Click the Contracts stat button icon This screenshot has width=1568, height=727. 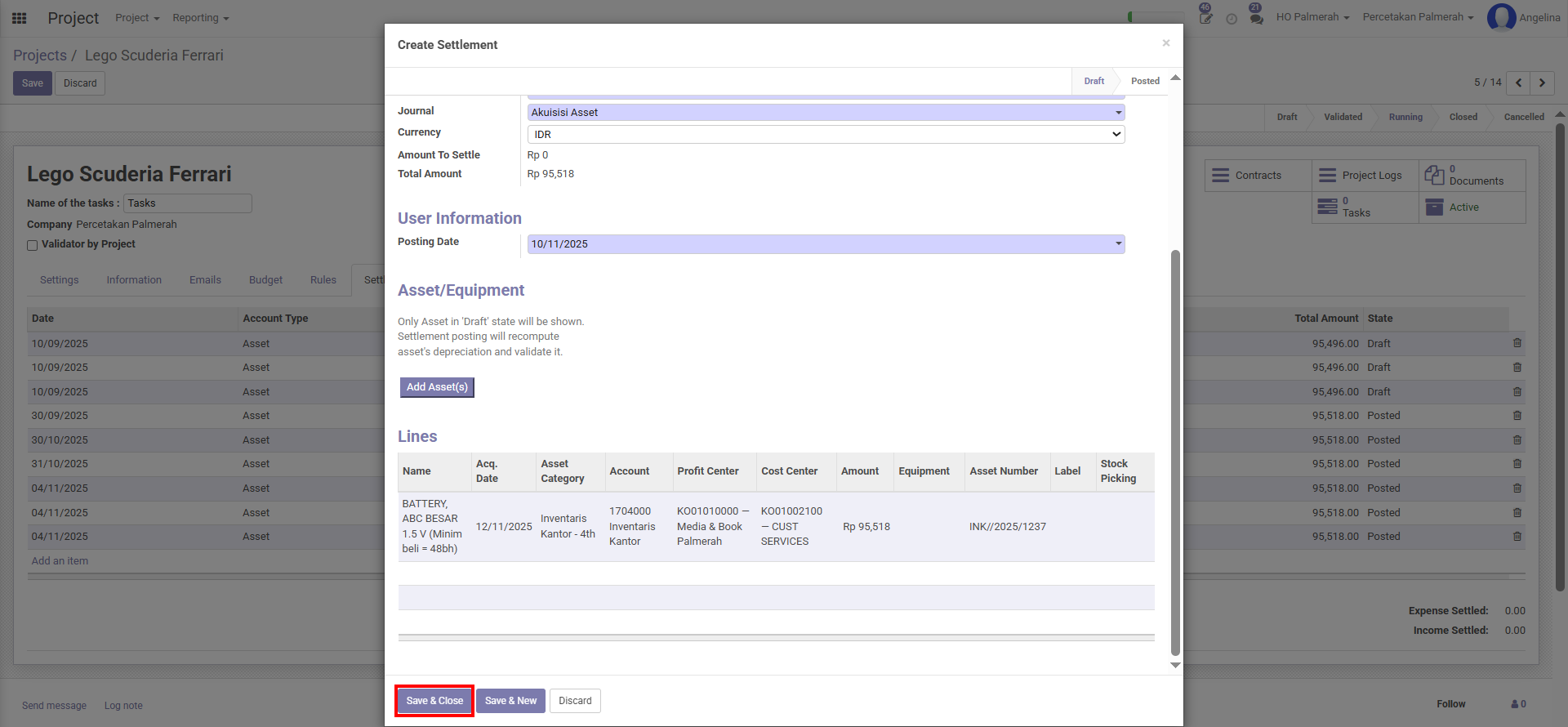coord(1220,176)
